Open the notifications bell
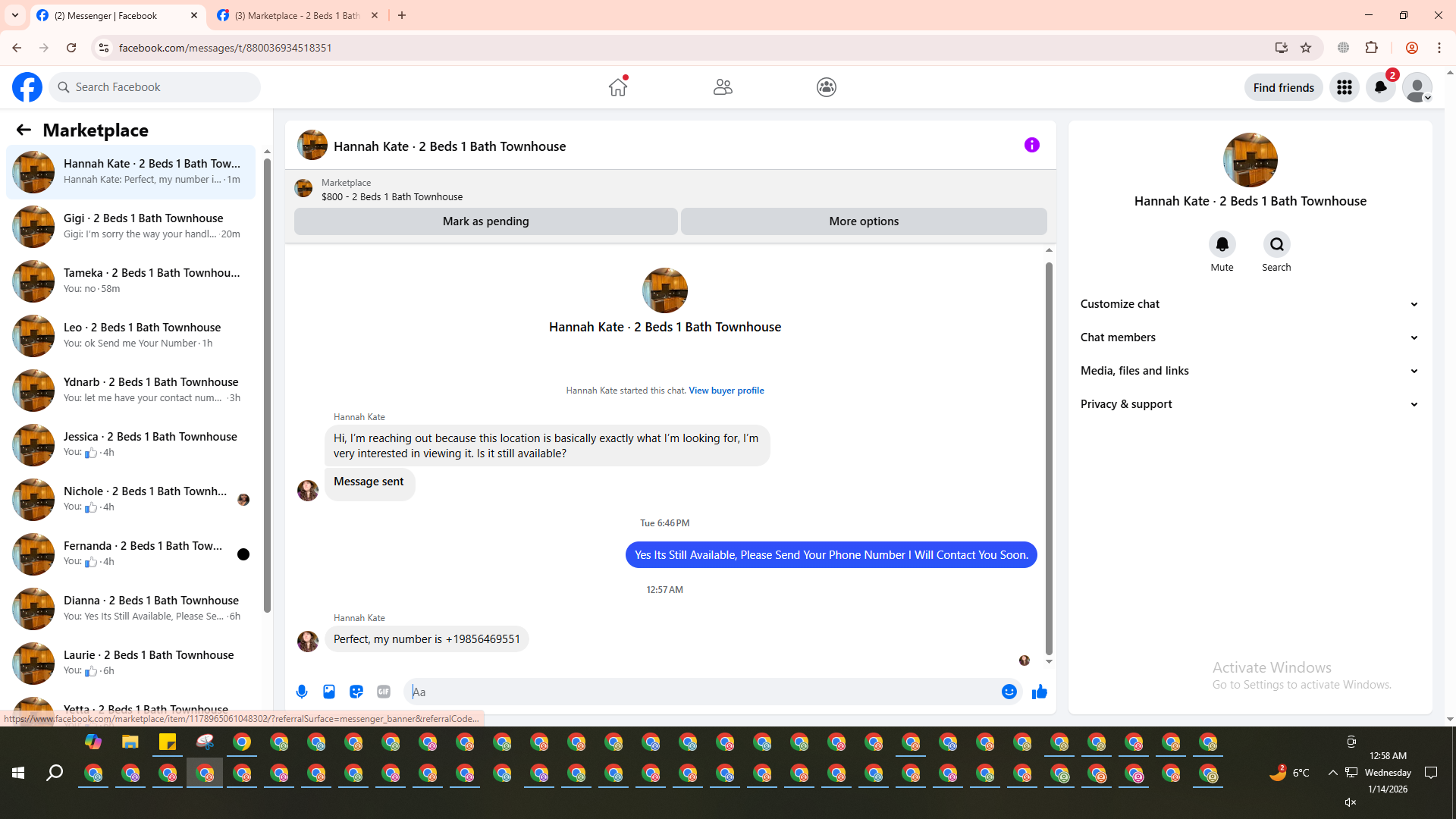The image size is (1456, 819). tap(1381, 87)
